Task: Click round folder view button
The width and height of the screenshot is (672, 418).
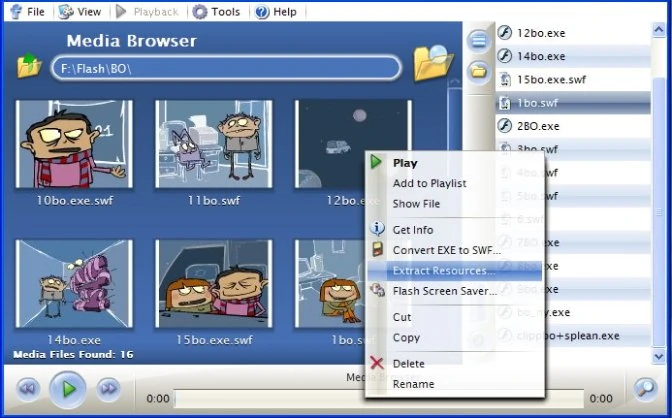Action: (478, 71)
